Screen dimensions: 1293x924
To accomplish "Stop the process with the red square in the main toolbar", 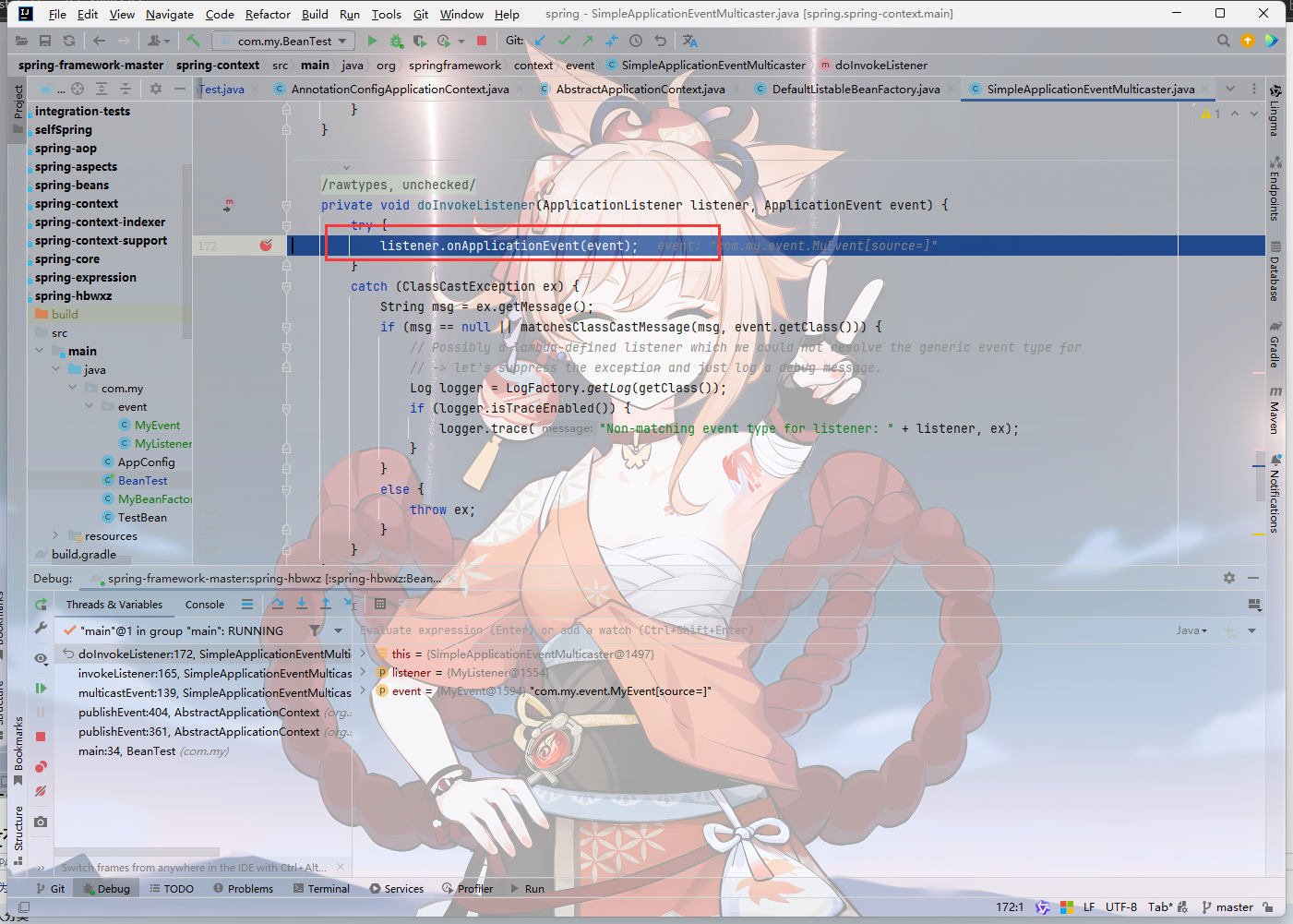I will tap(481, 41).
